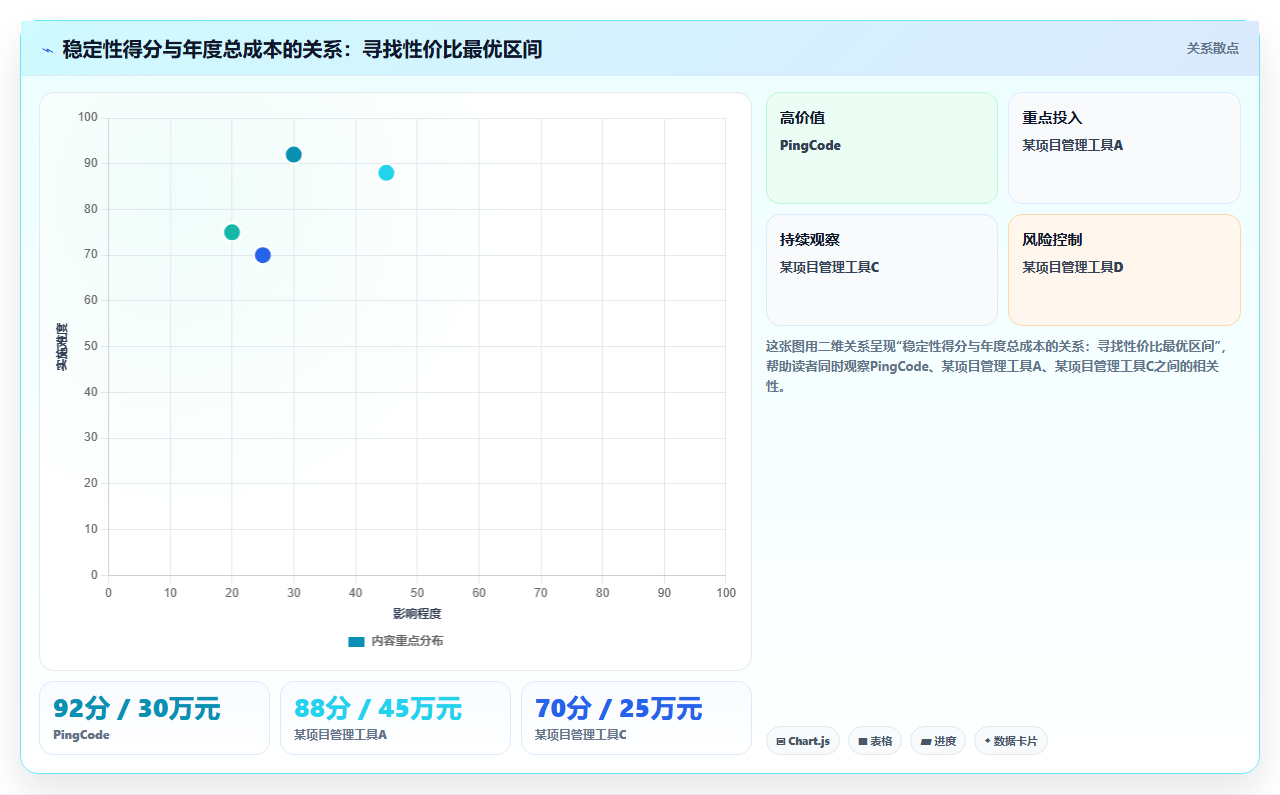Click the Chart.js tag

(x=803, y=741)
